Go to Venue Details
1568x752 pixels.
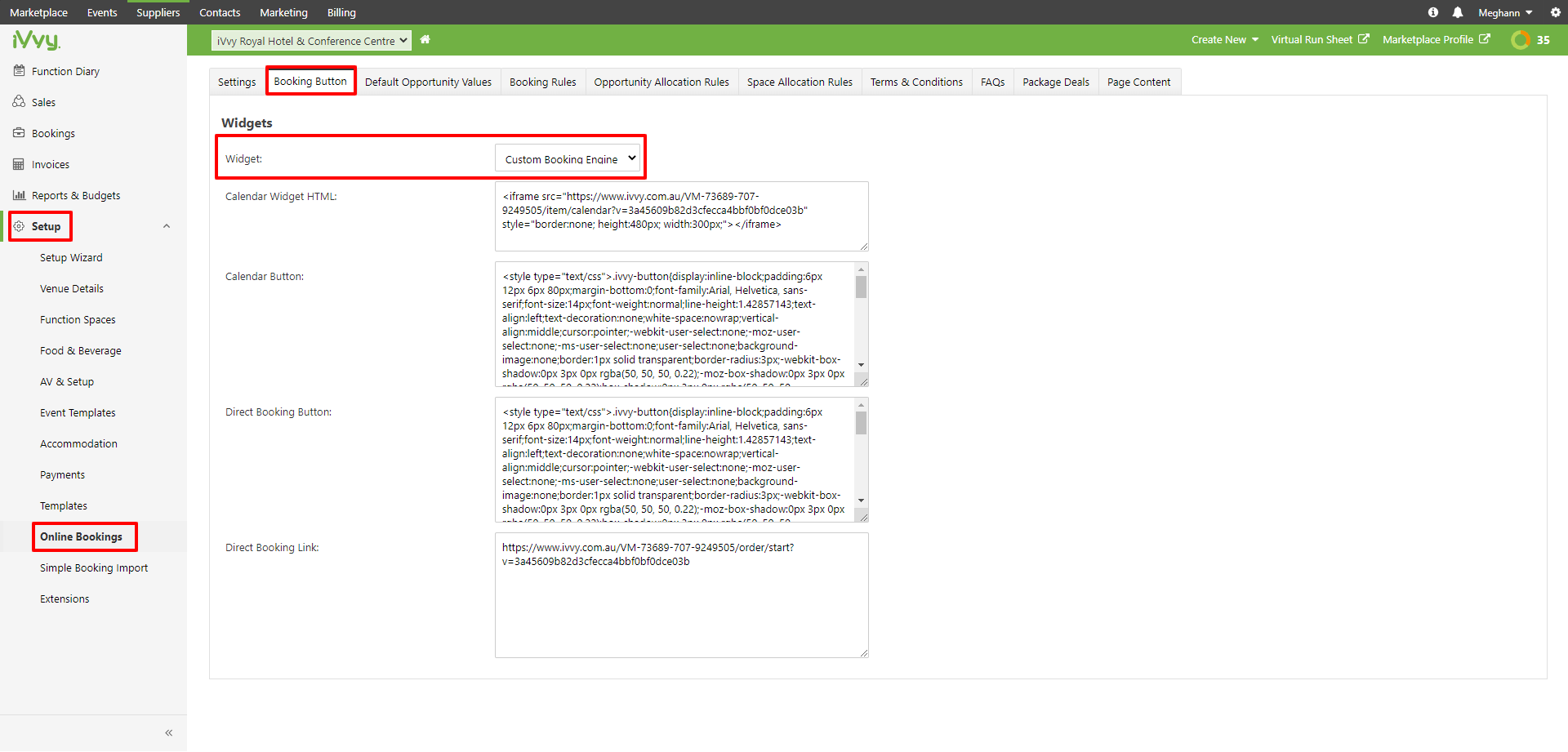[x=72, y=288]
